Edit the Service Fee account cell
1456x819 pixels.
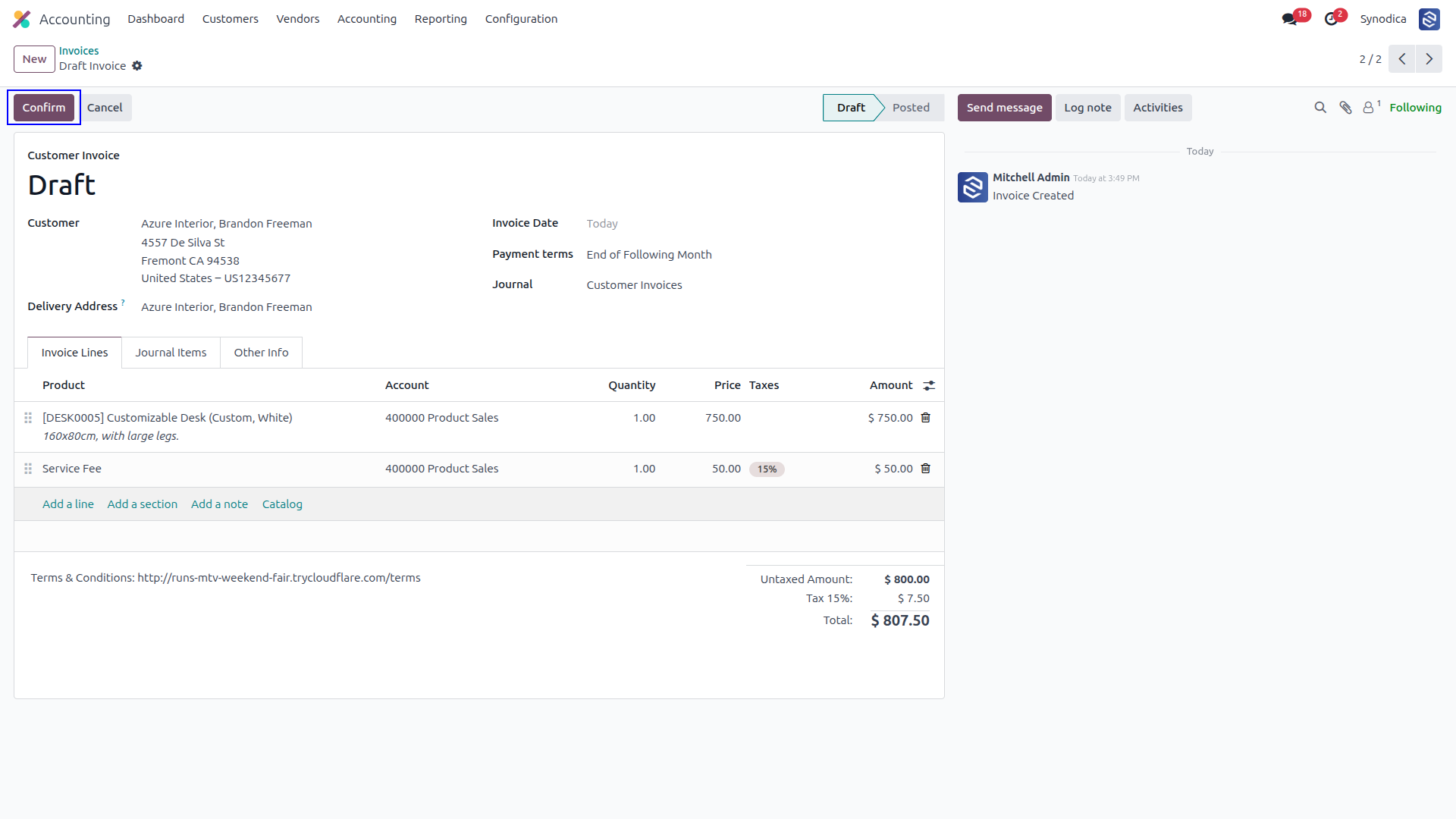click(442, 469)
